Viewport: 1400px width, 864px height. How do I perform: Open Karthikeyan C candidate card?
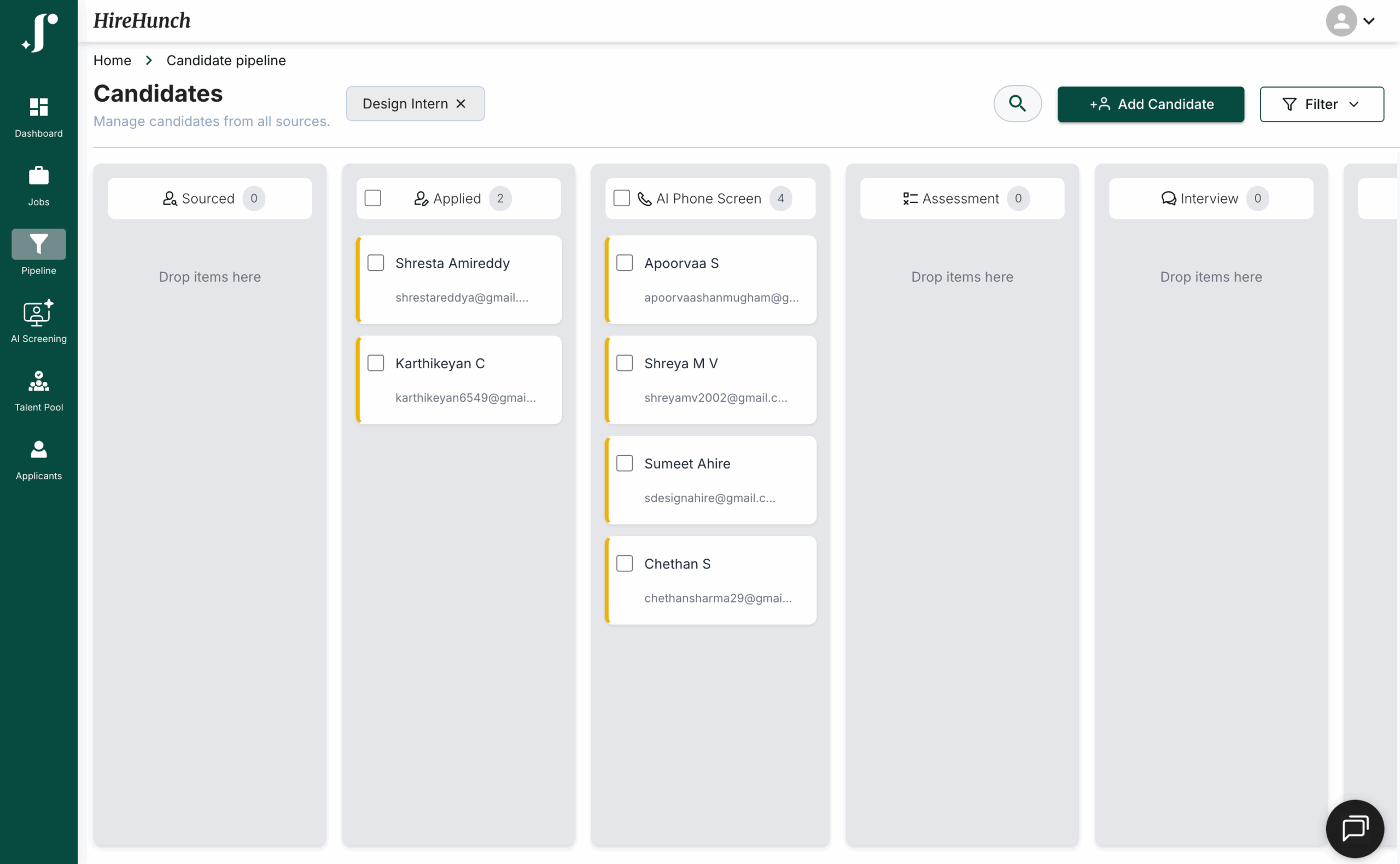pyautogui.click(x=440, y=363)
